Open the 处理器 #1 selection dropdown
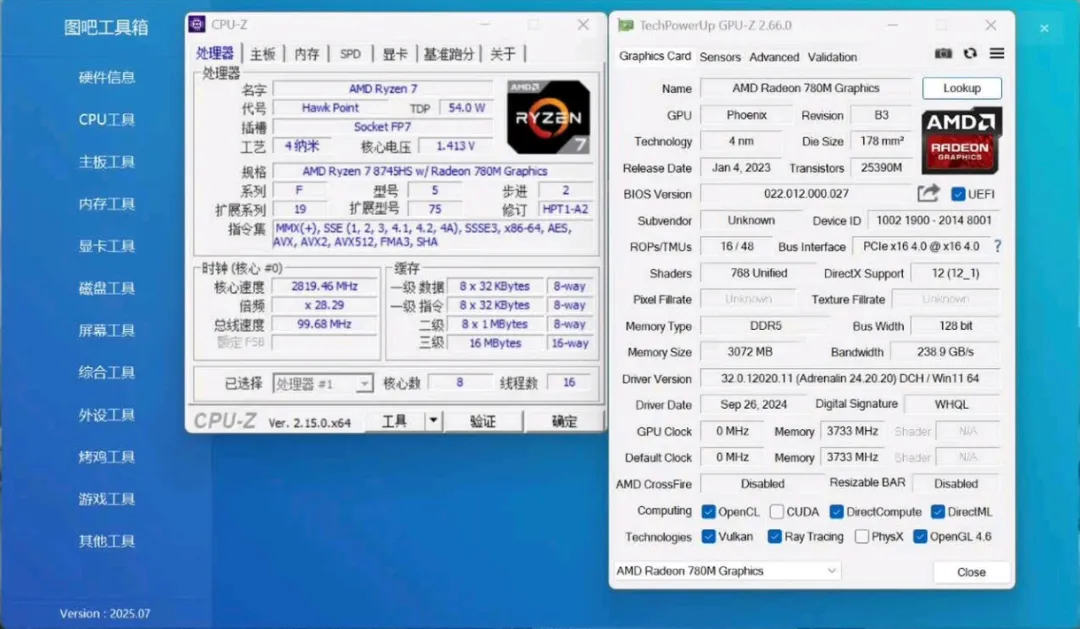1080x629 pixels. pos(323,383)
